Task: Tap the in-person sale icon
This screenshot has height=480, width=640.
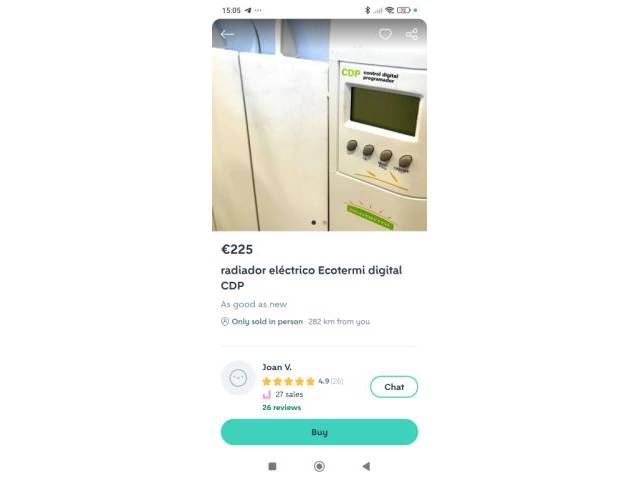Action: 225,322
